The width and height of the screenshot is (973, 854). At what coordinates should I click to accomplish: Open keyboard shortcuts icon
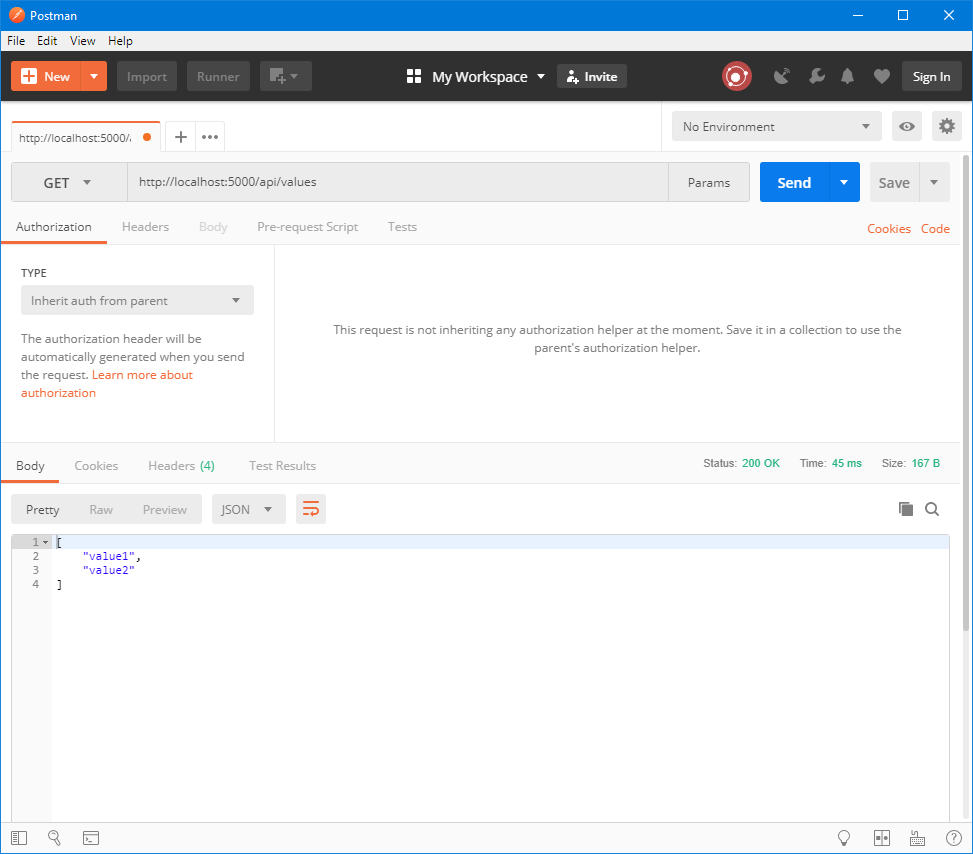(x=917, y=838)
